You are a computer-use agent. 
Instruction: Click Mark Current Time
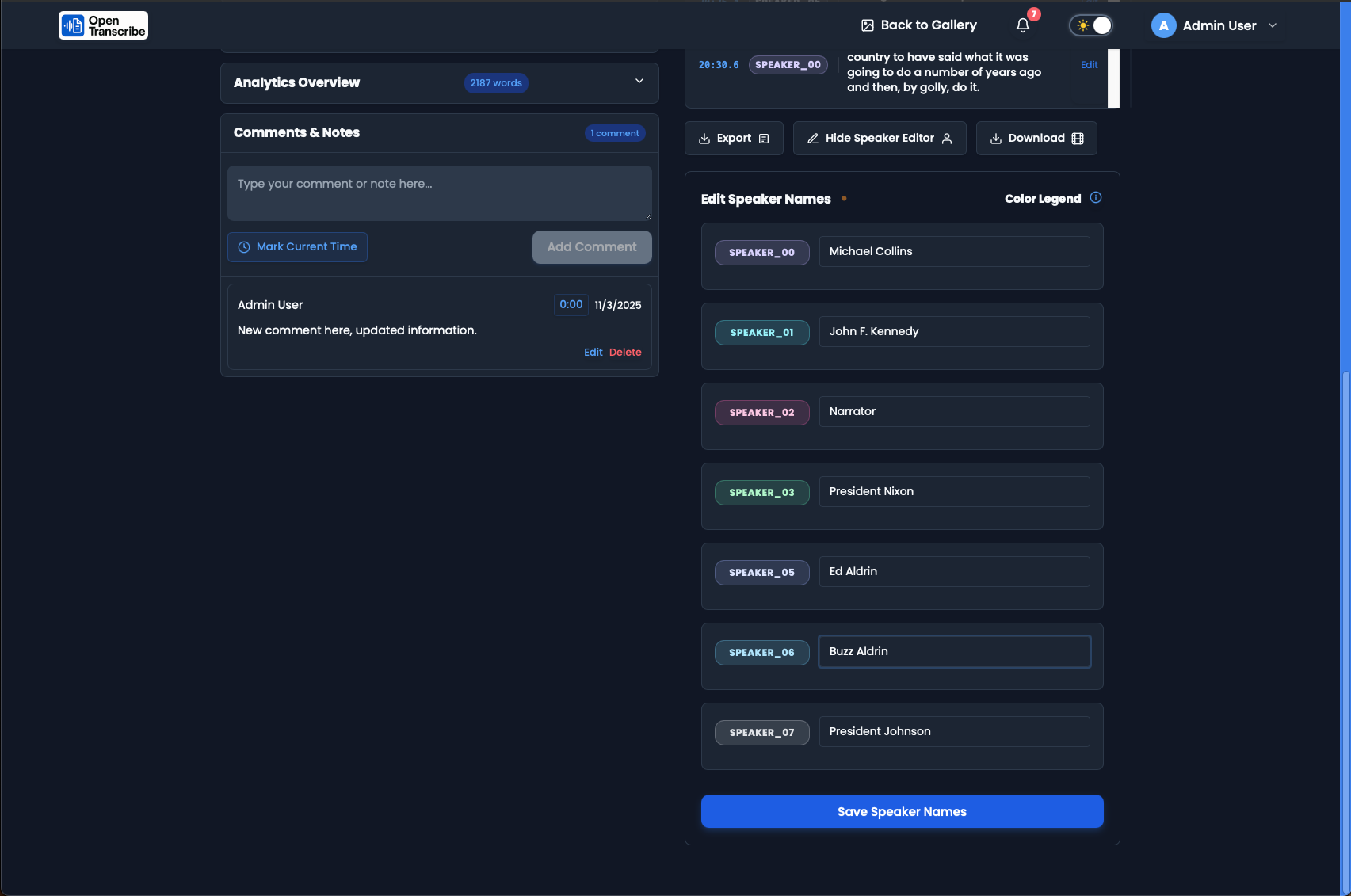297,247
